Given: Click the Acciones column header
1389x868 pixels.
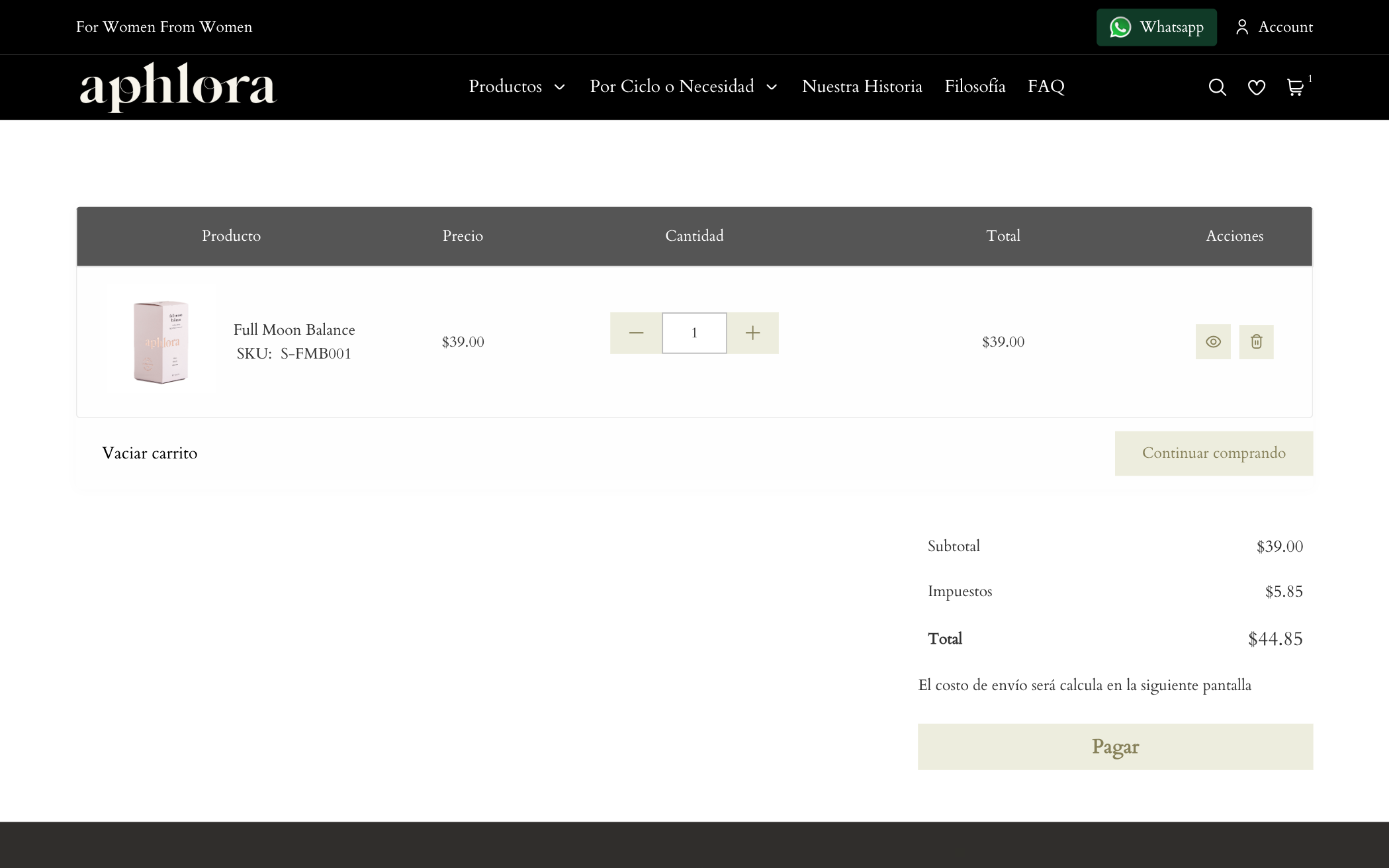Looking at the screenshot, I should click(1234, 236).
